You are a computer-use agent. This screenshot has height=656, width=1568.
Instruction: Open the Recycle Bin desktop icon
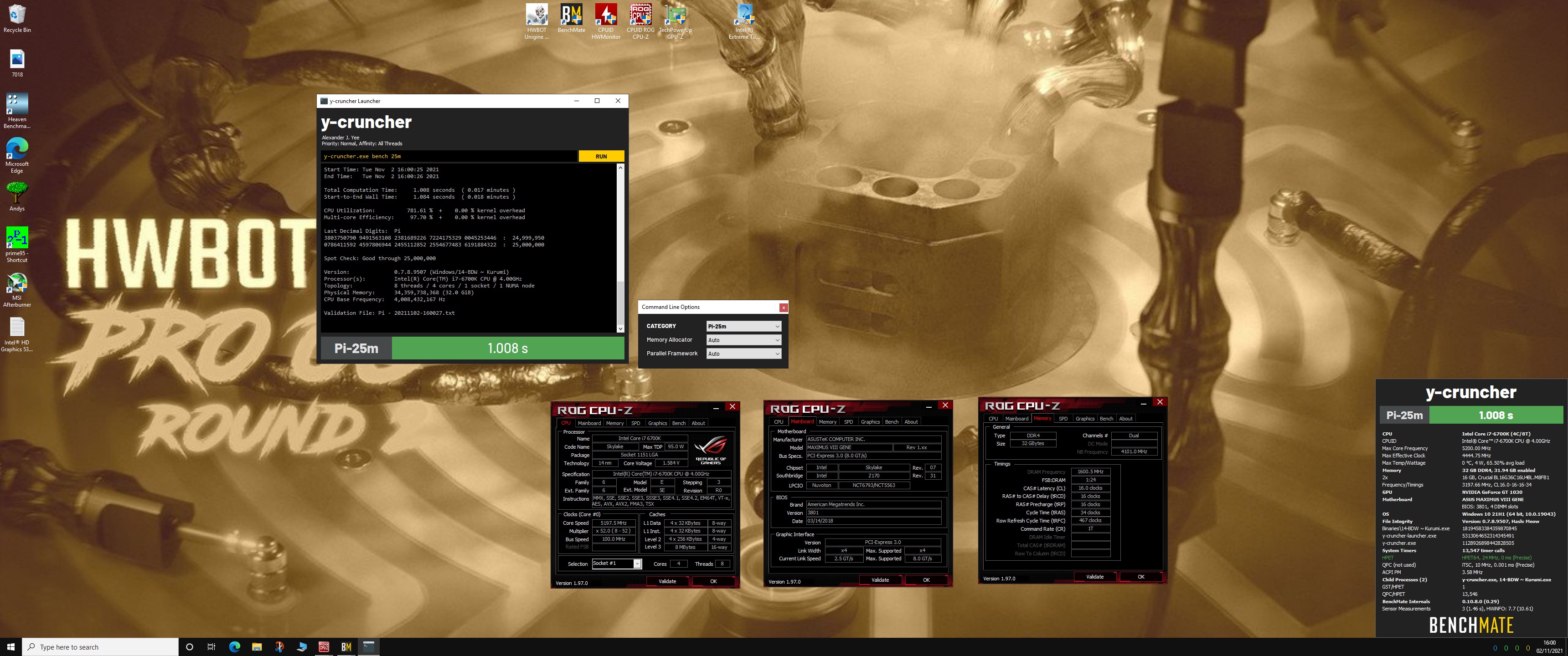click(17, 18)
